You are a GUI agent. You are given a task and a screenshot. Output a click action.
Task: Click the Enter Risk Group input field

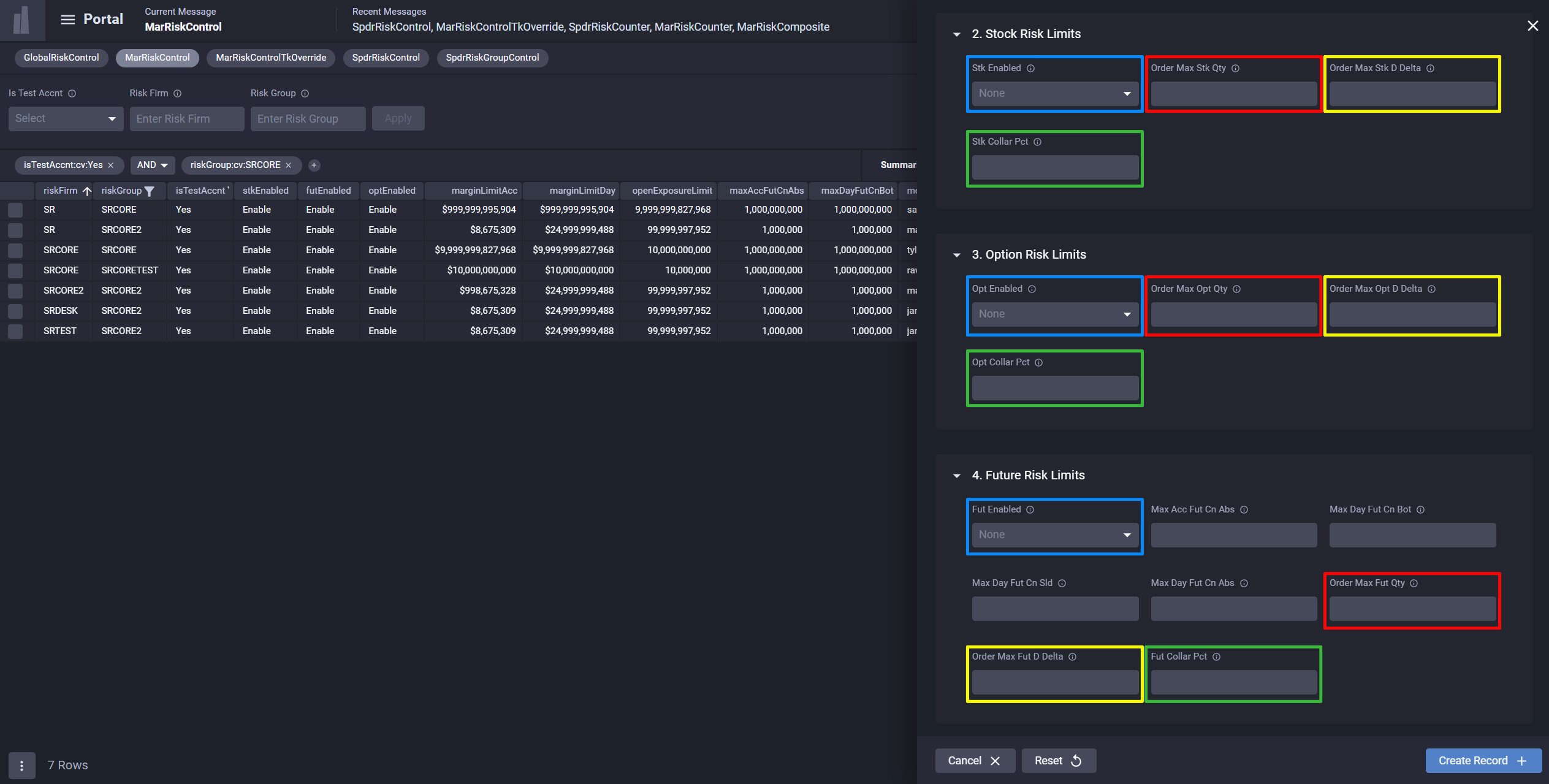click(x=308, y=118)
